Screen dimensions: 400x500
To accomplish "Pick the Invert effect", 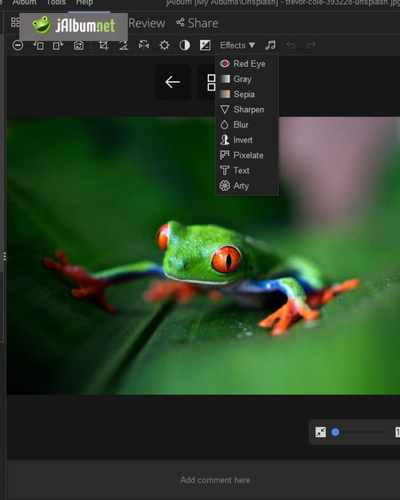I will [x=247, y=140].
